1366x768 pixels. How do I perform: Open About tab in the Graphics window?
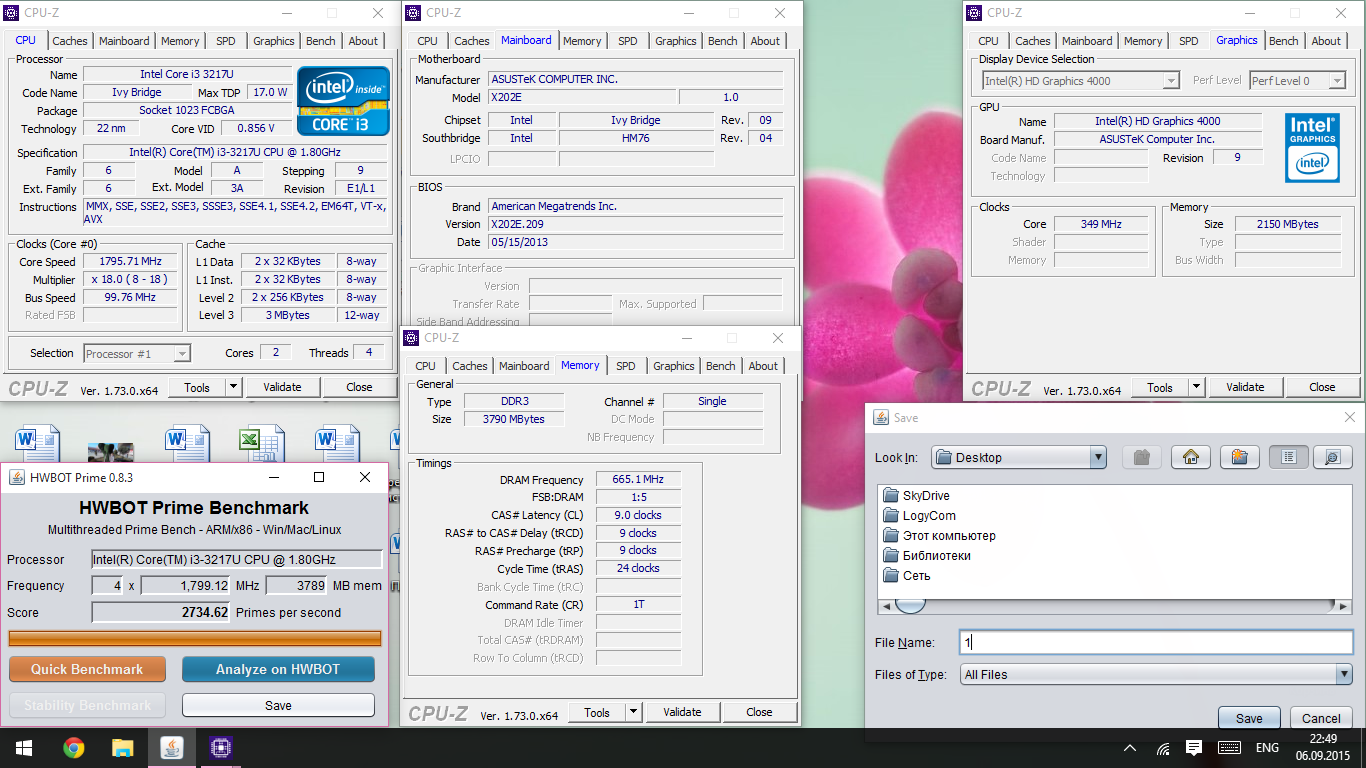pos(1326,41)
